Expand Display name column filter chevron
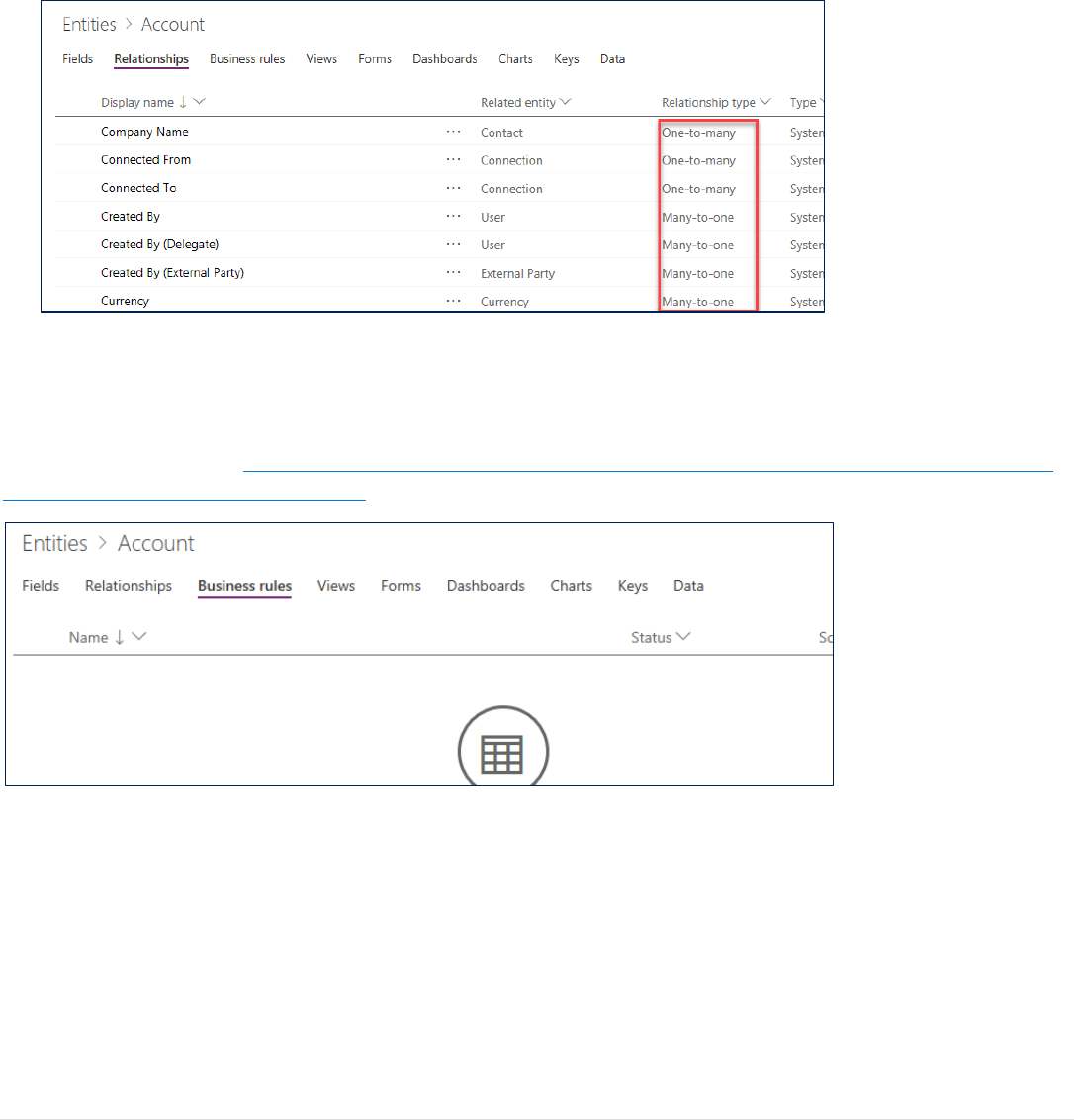Viewport: 1074px width, 1120px height. tap(199, 102)
